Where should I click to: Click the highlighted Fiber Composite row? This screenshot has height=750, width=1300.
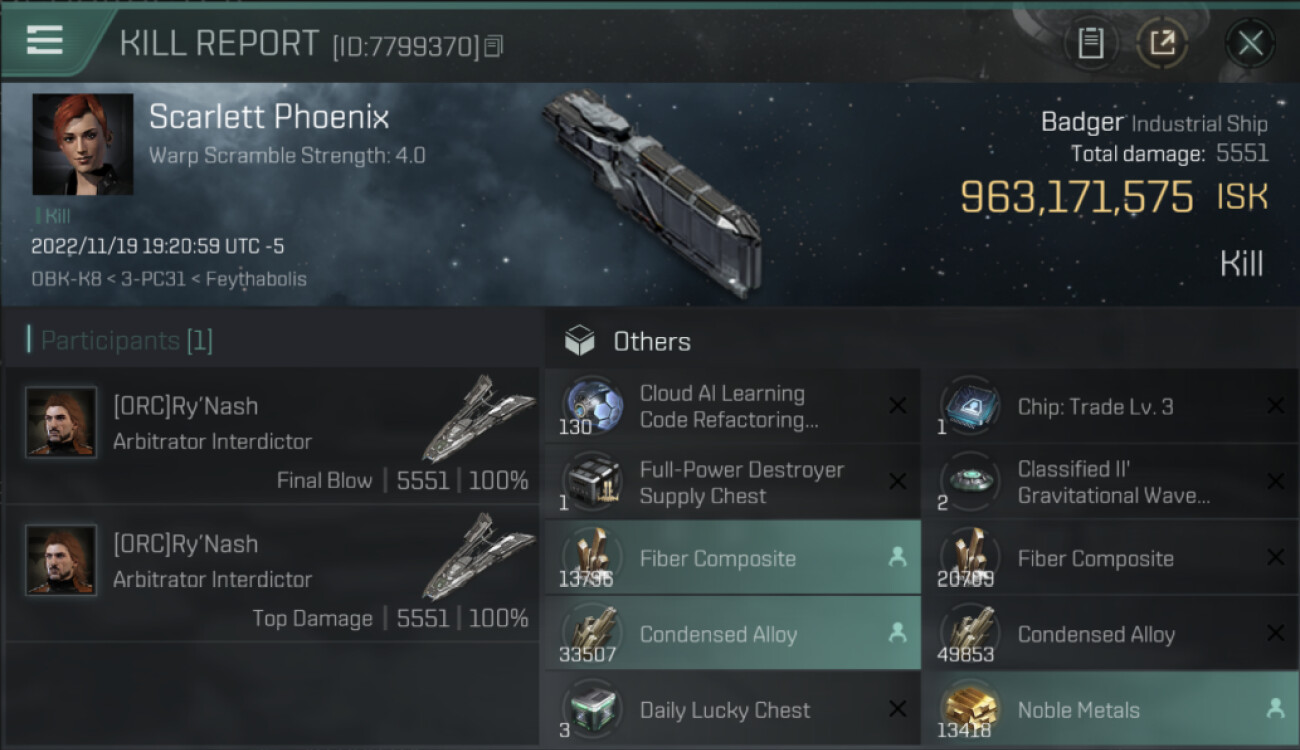point(732,558)
